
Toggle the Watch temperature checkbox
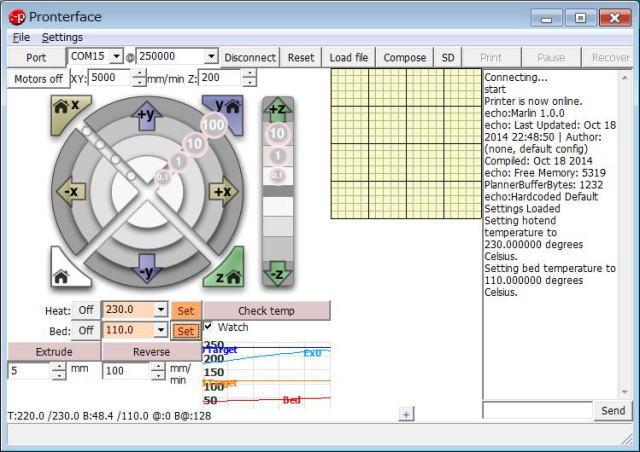[x=208, y=326]
